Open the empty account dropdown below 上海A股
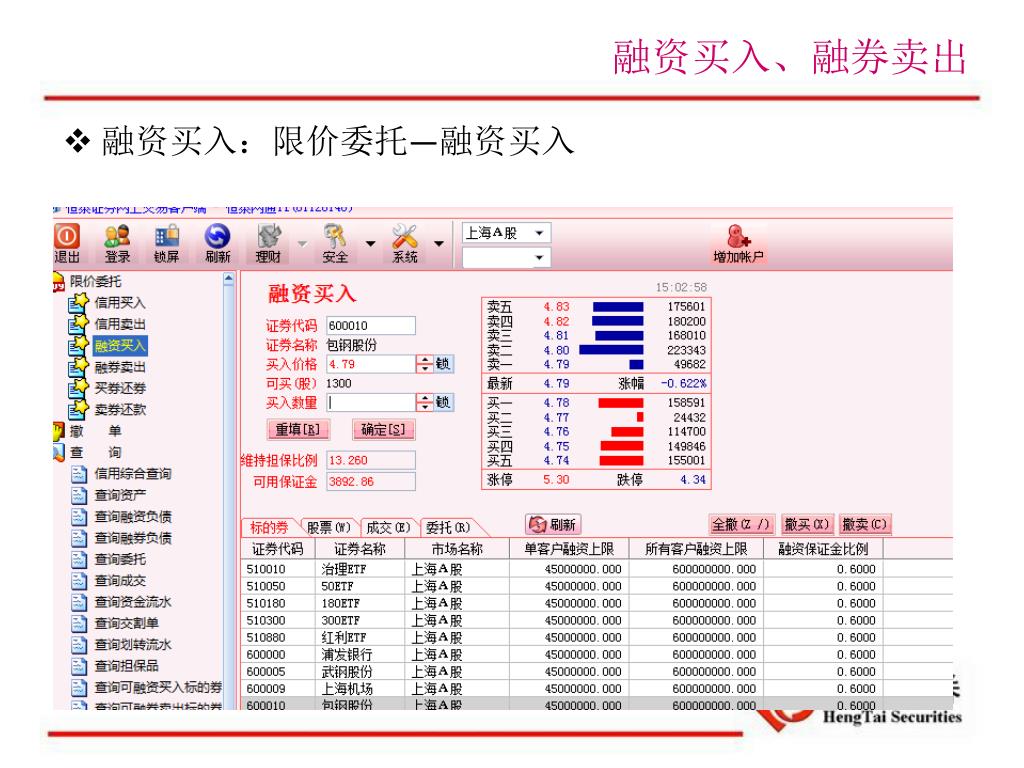This screenshot has width=1024, height=768. point(507,257)
